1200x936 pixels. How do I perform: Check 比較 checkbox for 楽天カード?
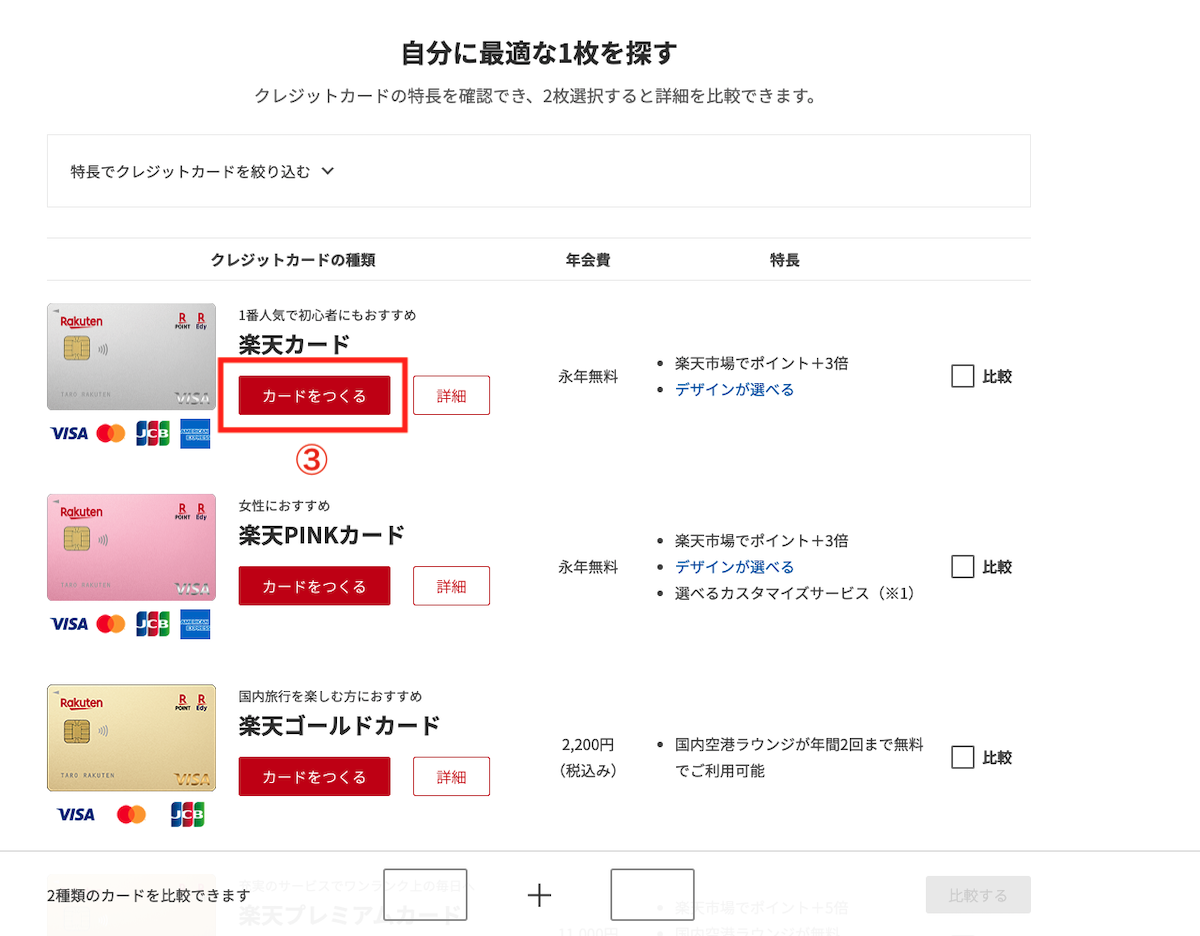coord(962,377)
